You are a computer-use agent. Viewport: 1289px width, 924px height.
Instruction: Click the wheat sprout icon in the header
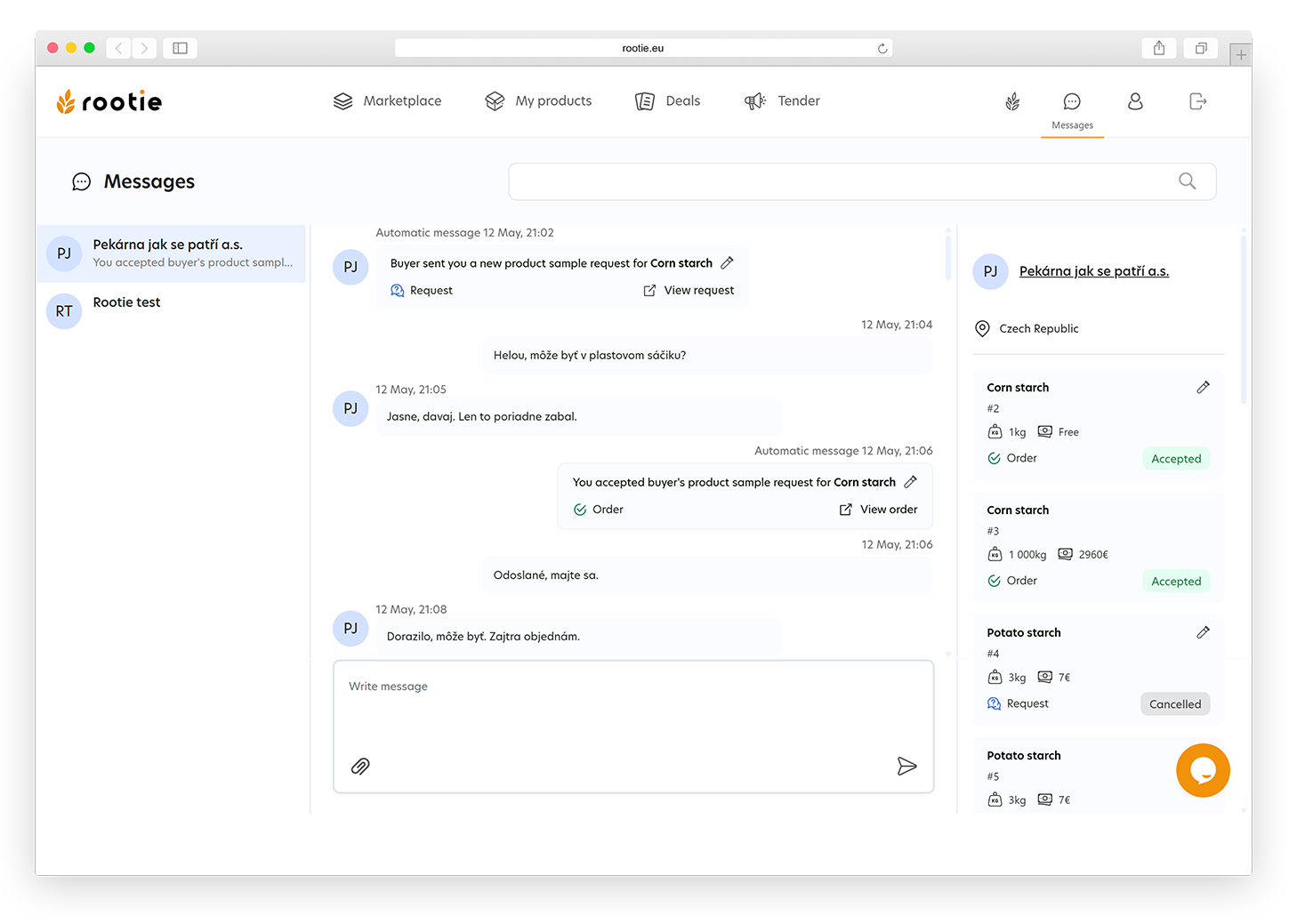1011,100
